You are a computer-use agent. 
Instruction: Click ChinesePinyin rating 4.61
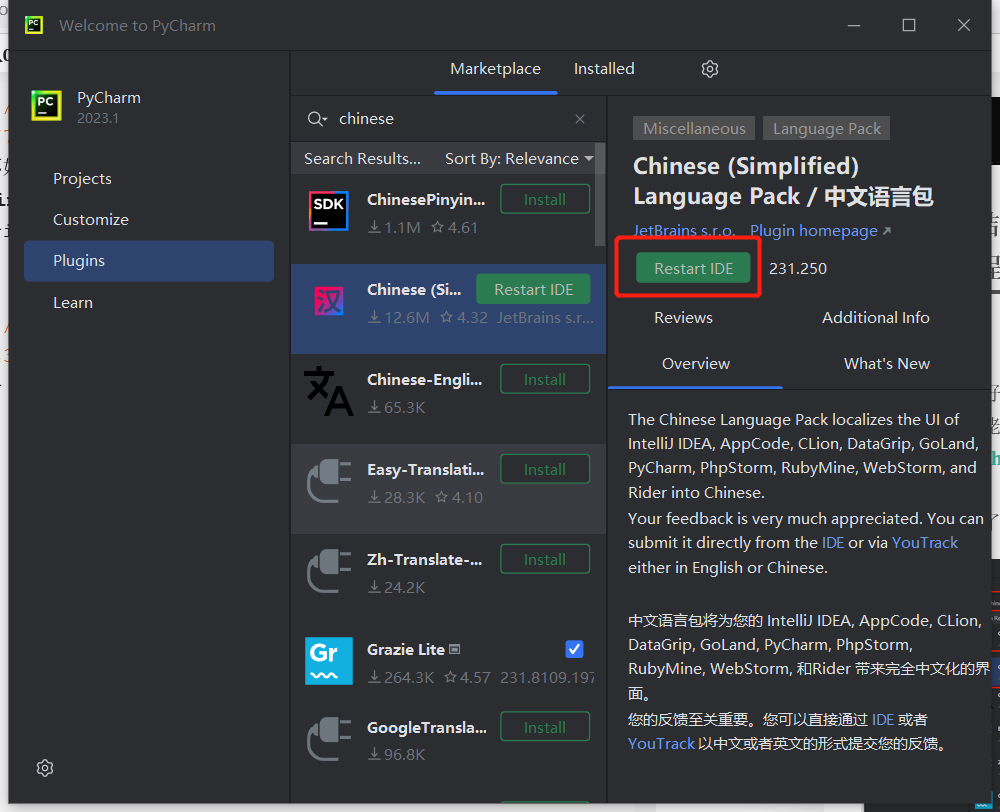455,227
